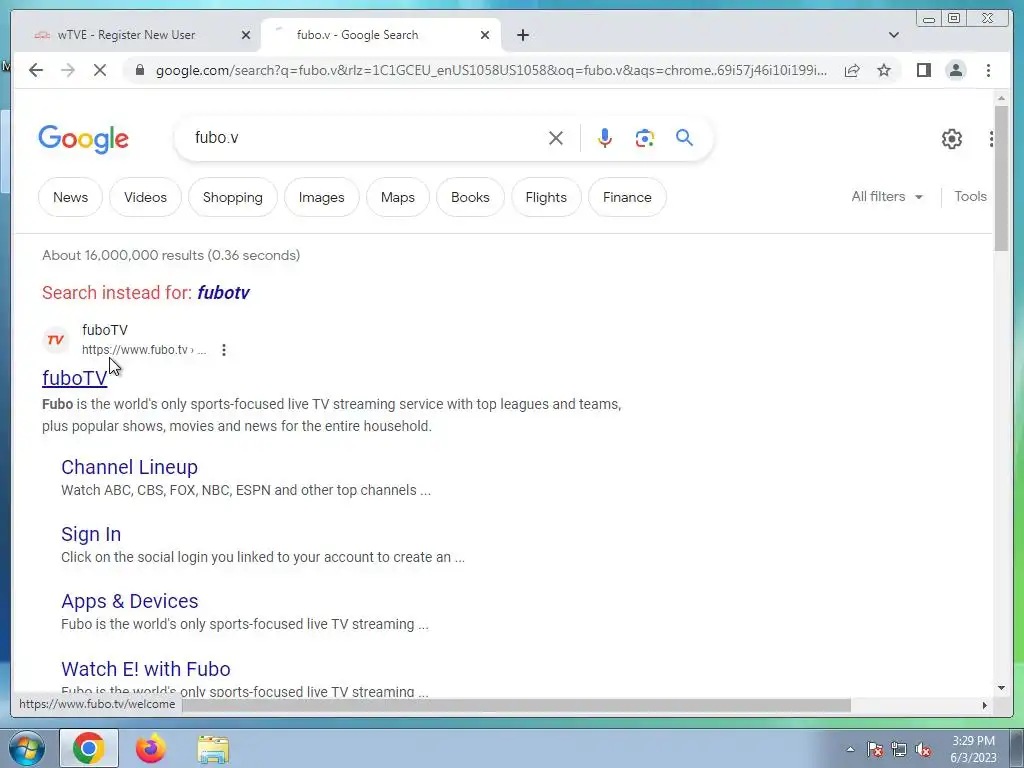This screenshot has width=1024, height=768.
Task: Open the Channel Lineup sitelink
Action: pyautogui.click(x=129, y=467)
